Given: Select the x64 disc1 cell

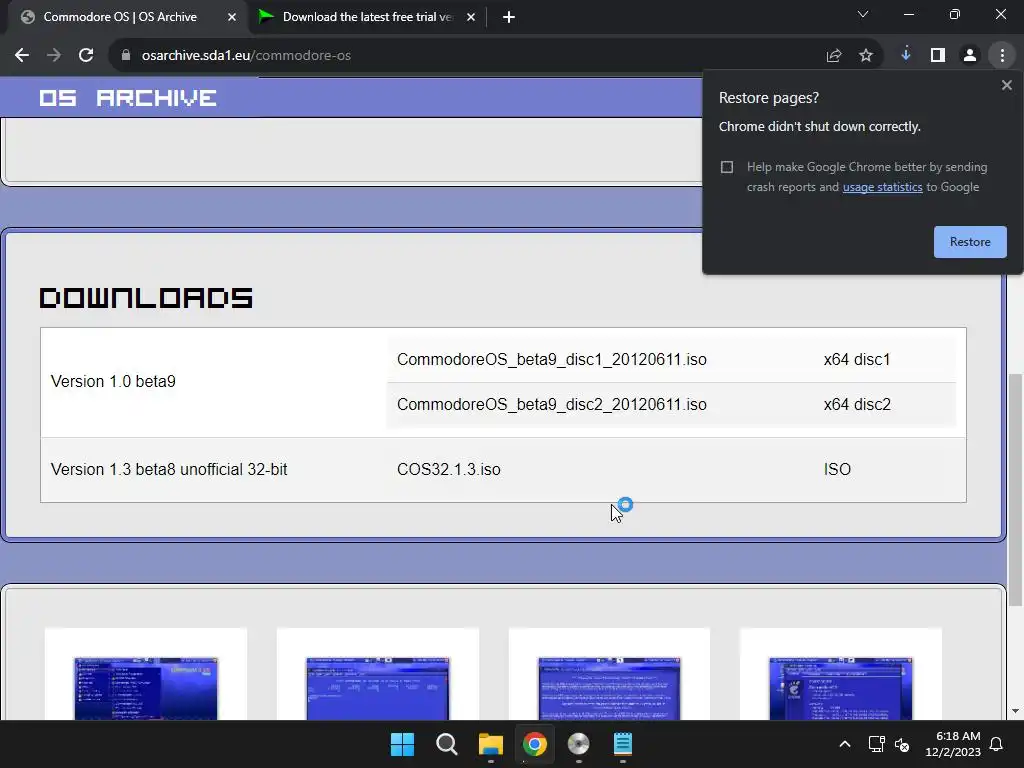Looking at the screenshot, I should (857, 360).
